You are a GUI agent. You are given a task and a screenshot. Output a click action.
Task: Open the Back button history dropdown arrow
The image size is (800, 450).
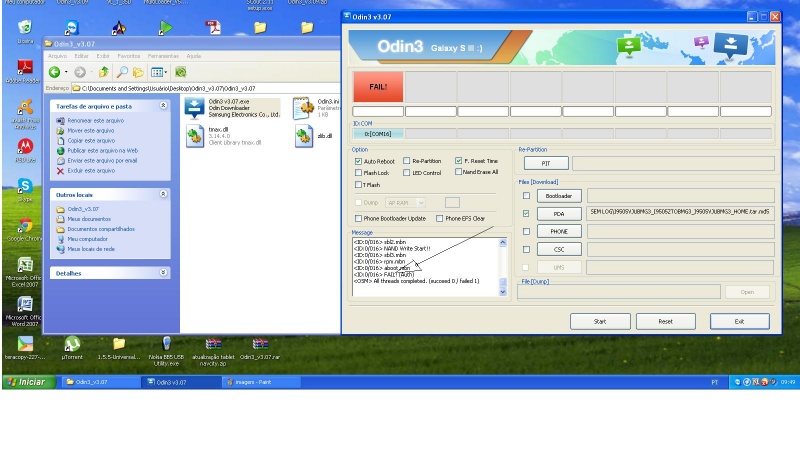point(66,72)
